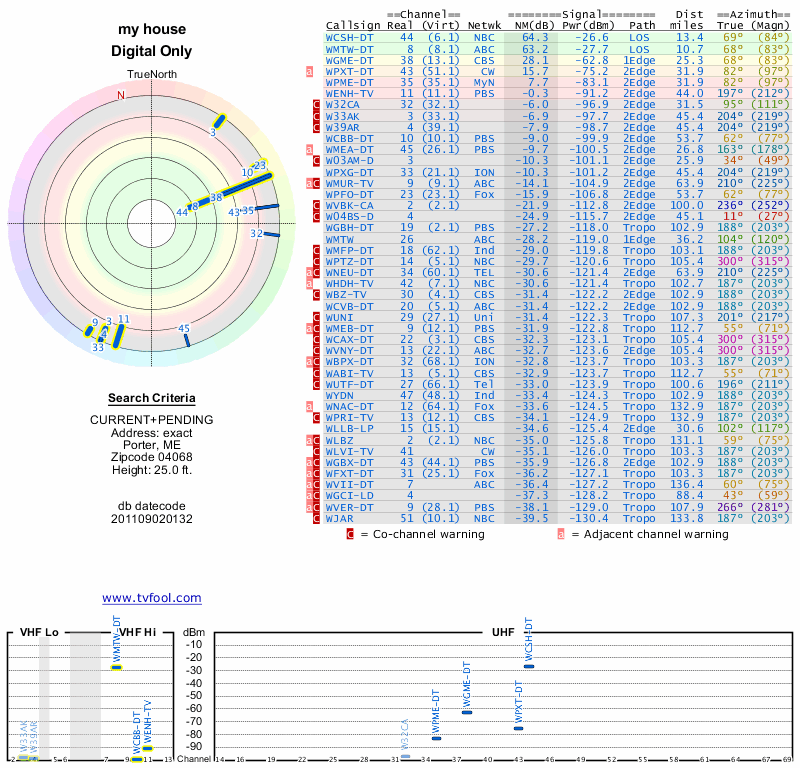
Task: Click the WMTW-DT bar in VHF Hi chart
Action: click(116, 667)
